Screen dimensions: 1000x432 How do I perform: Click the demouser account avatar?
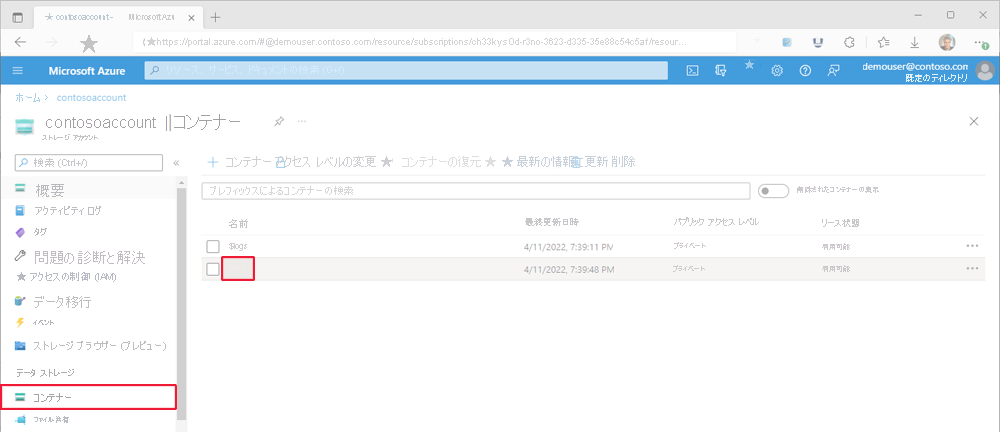[x=985, y=70]
